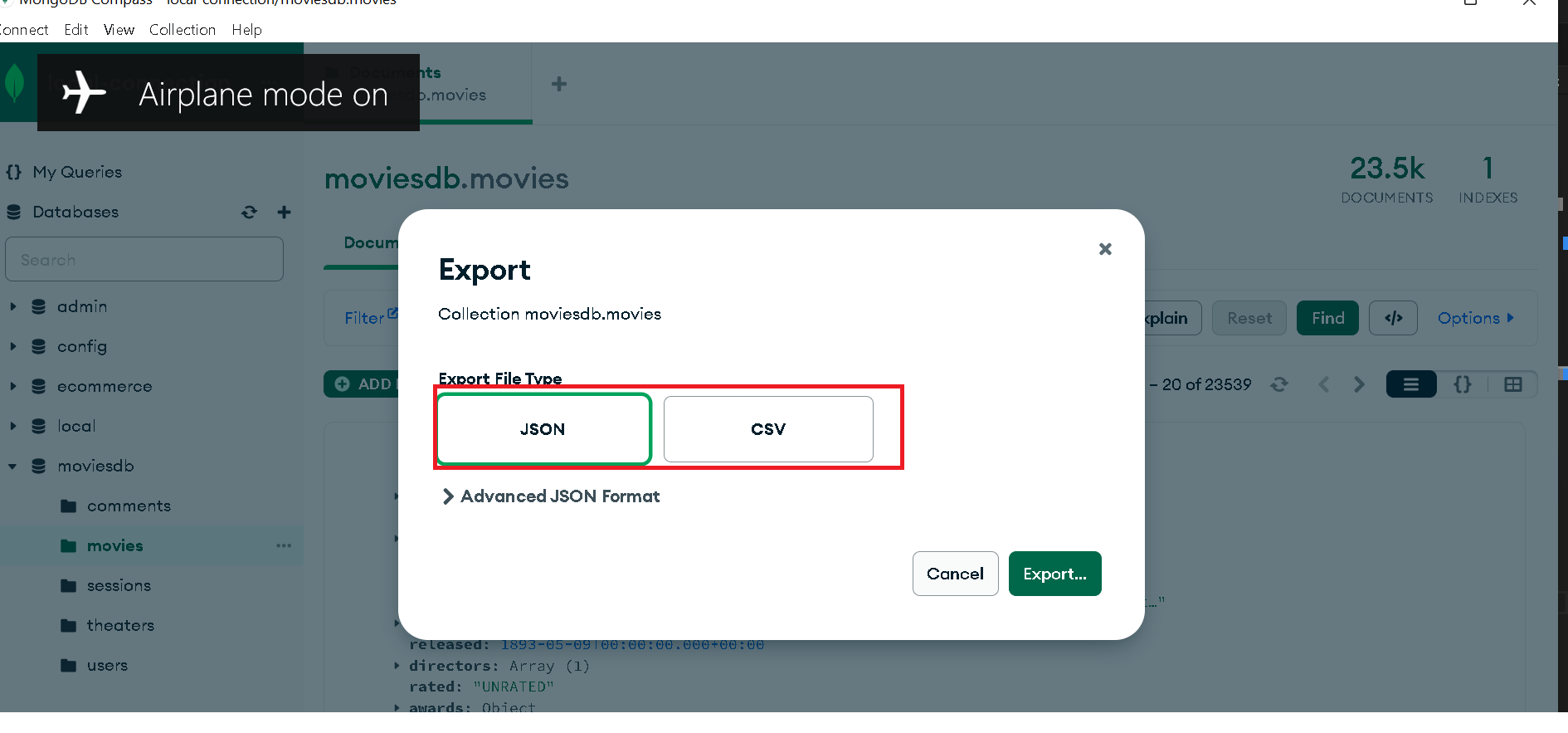Expand query Options
1568x733 pixels.
[1476, 318]
